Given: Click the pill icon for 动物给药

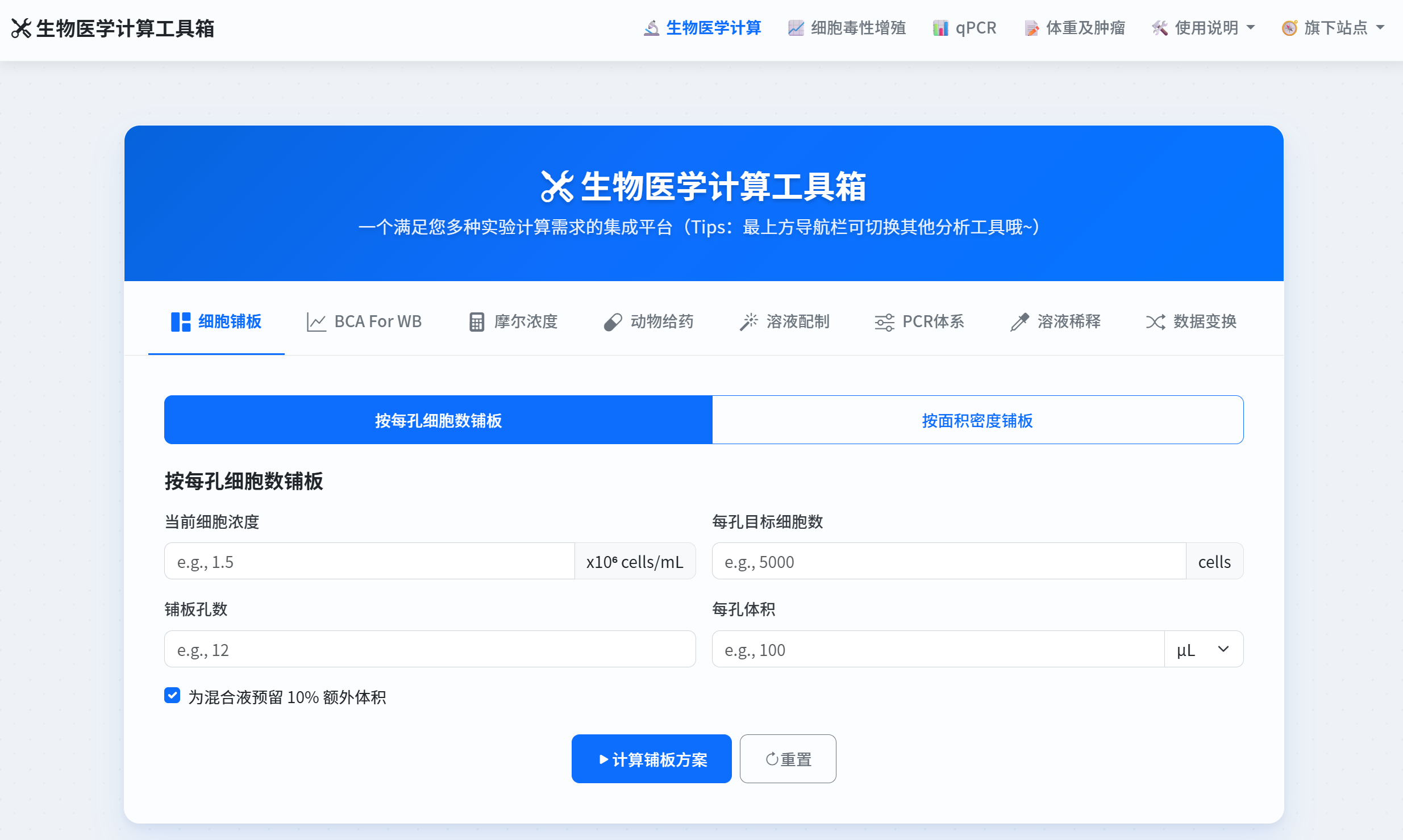Looking at the screenshot, I should point(613,322).
